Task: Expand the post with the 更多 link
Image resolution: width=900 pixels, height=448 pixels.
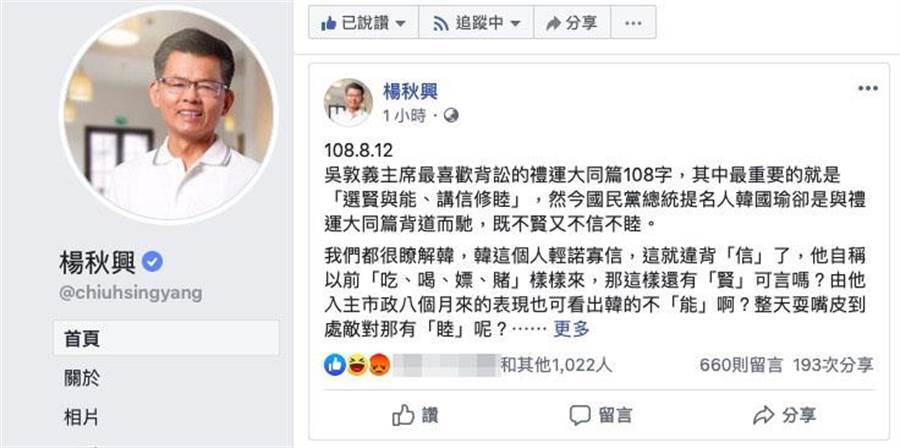Action: pyautogui.click(x=571, y=329)
